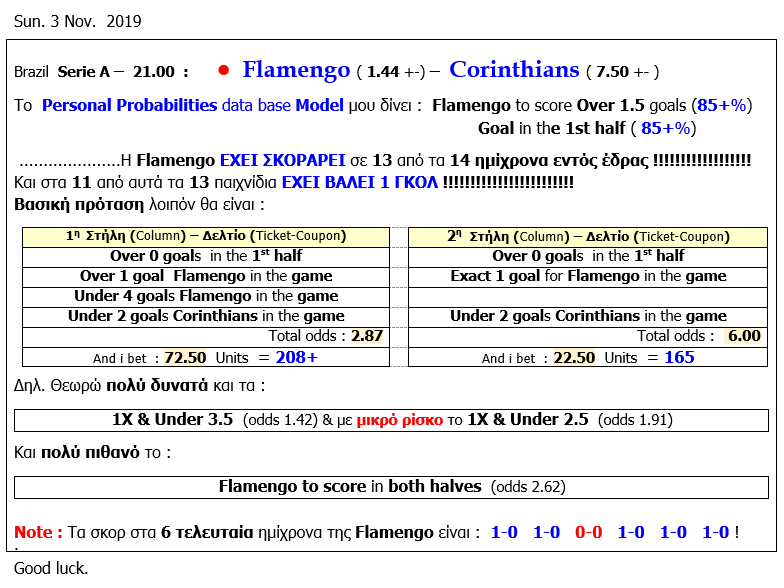The height and width of the screenshot is (588, 784).
Task: Select the 'Flamengo' team heading
Action: [x=296, y=70]
